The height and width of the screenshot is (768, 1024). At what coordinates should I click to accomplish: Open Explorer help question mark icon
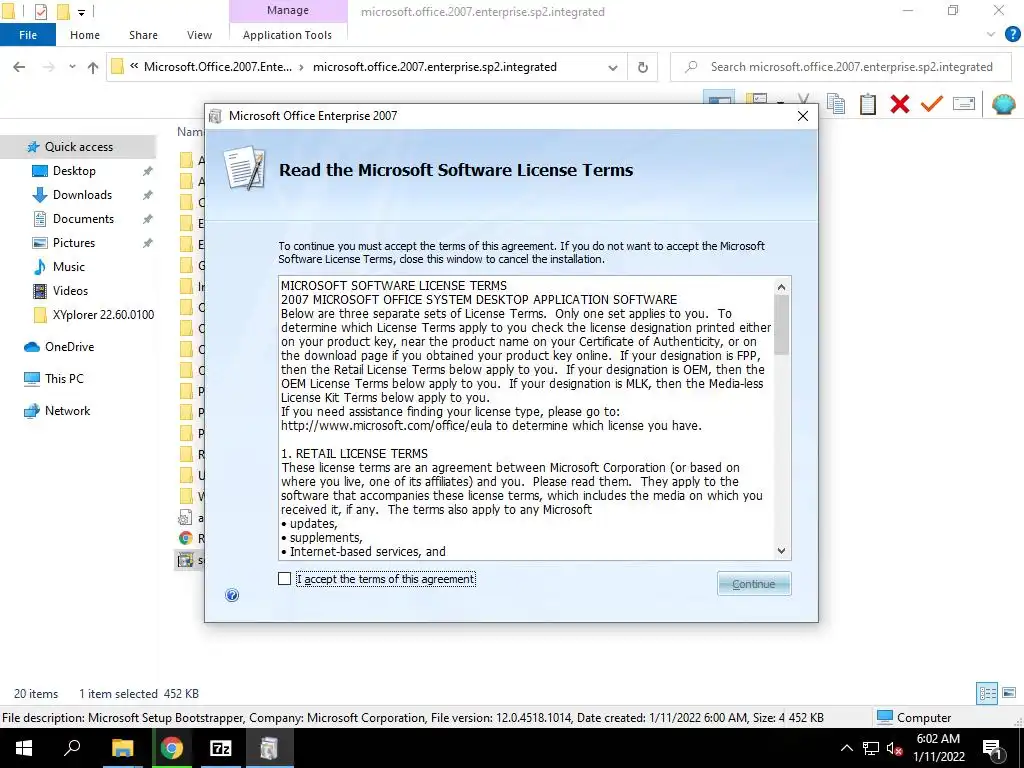coord(1012,35)
